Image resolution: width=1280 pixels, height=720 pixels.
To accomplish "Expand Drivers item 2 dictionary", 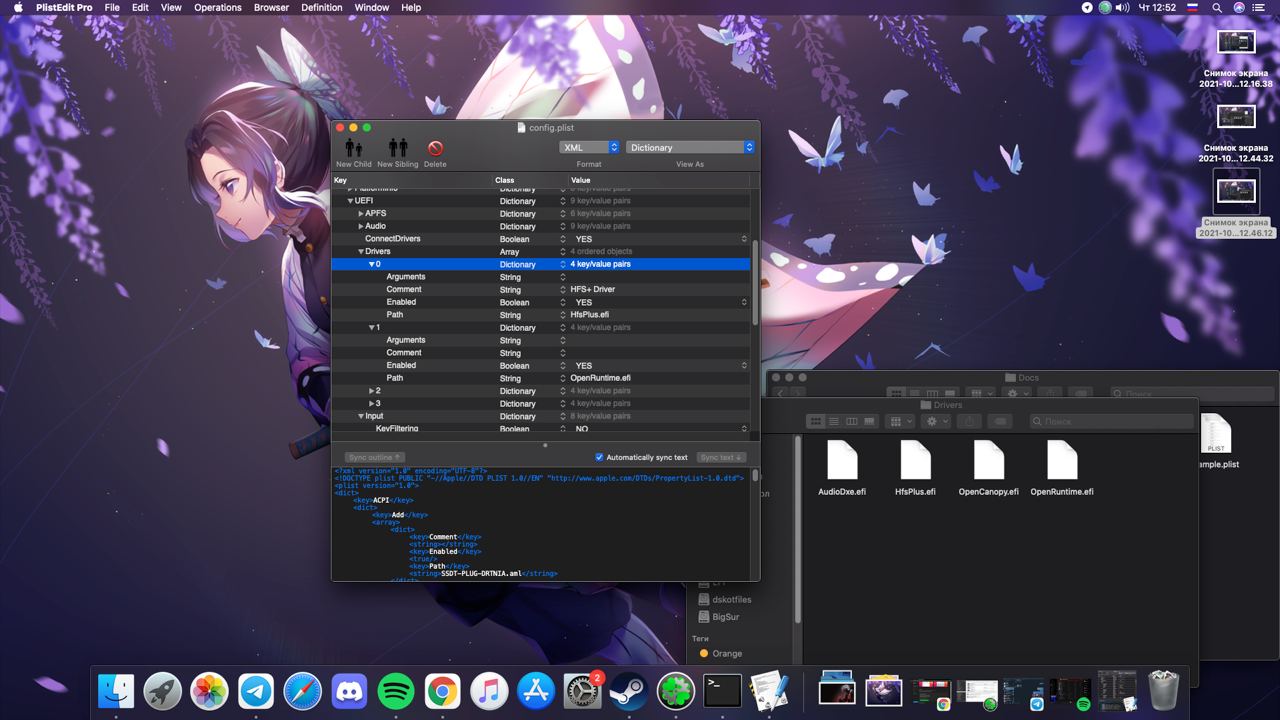I will (371, 391).
